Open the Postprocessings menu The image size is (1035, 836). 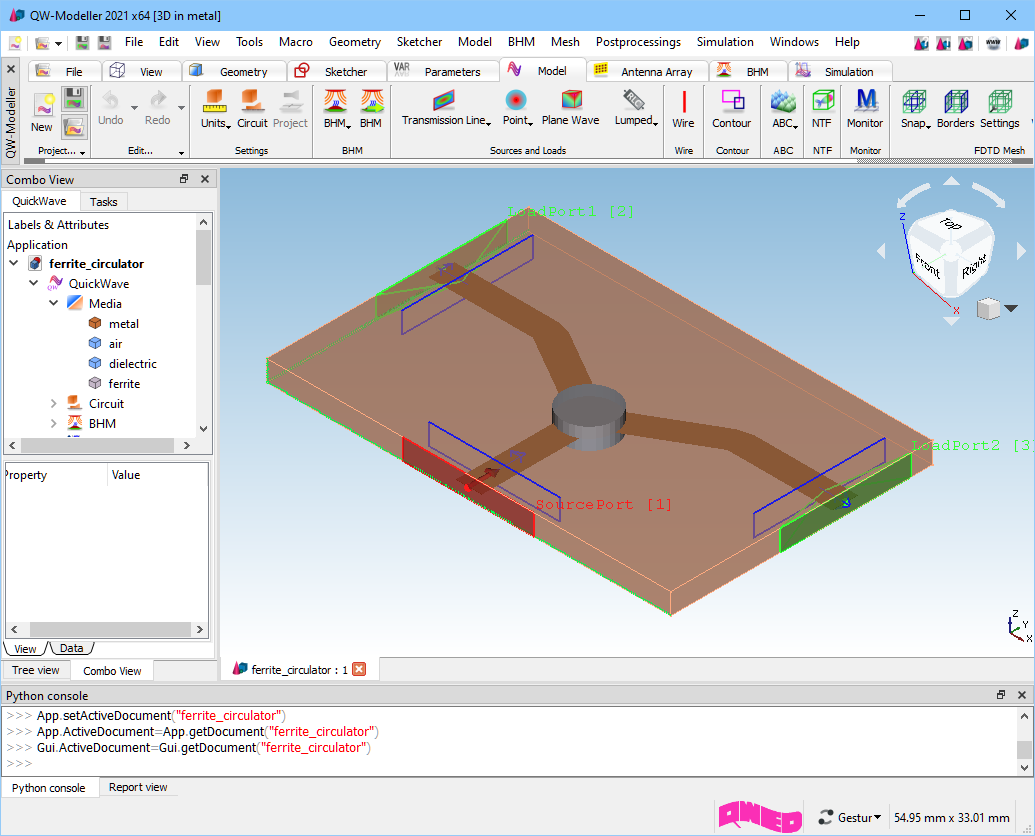click(x=638, y=42)
